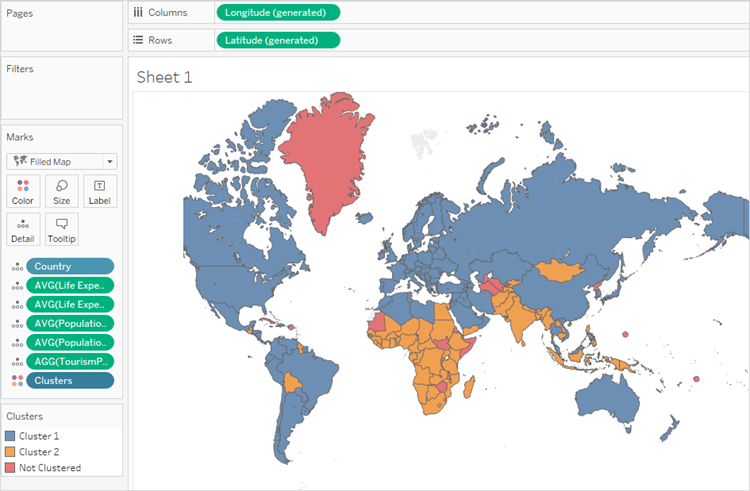This screenshot has height=491, width=750.
Task: Click the Color button in Marks card
Action: 23,191
